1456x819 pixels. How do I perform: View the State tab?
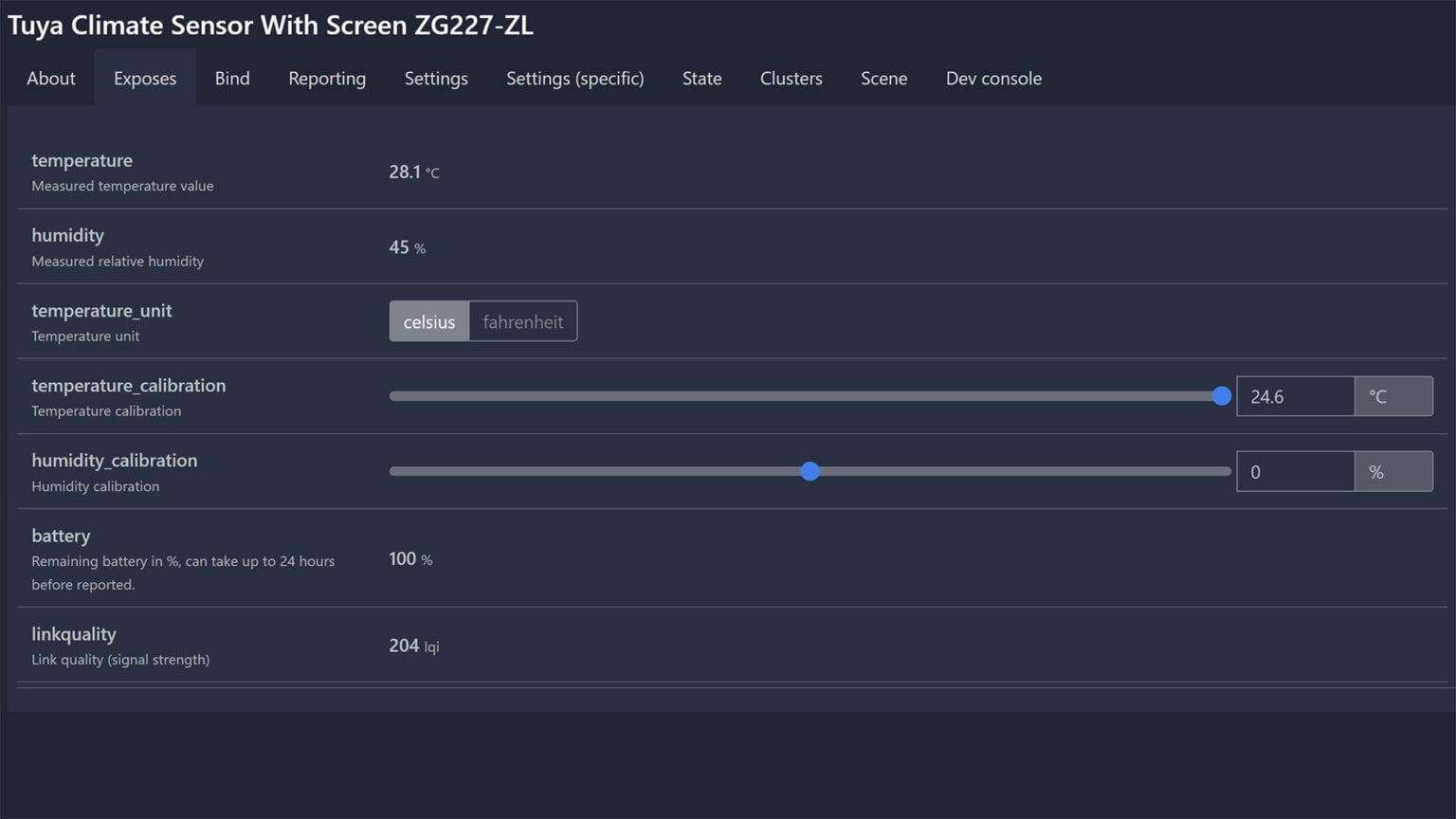pyautogui.click(x=701, y=79)
